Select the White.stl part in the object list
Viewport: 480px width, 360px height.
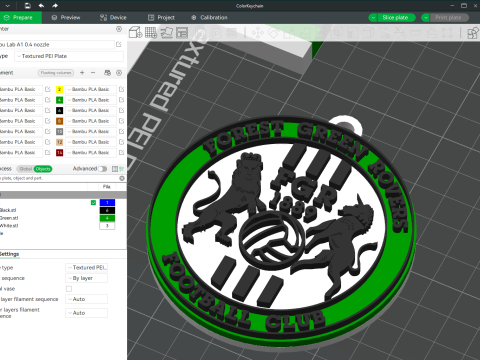[9, 226]
